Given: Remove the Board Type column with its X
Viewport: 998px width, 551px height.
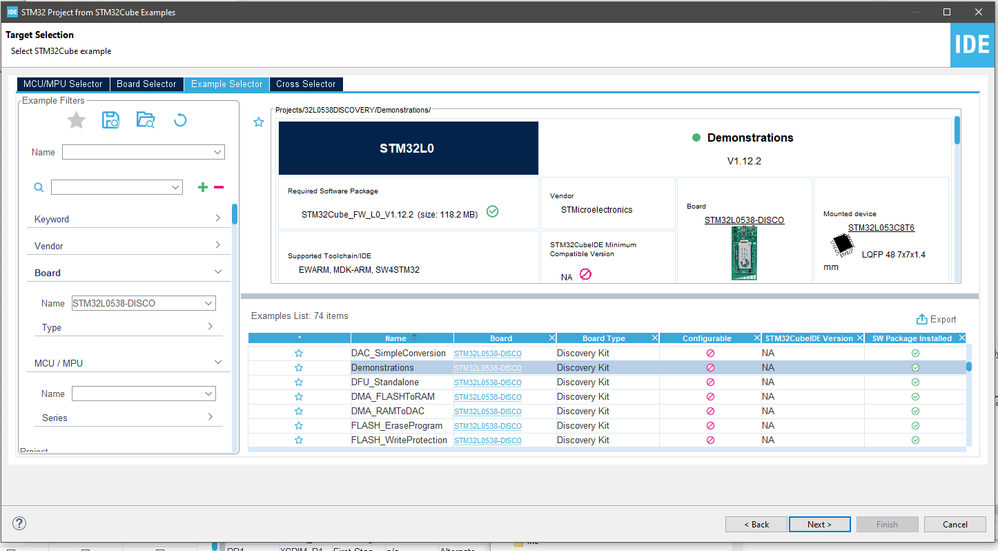Looking at the screenshot, I should 654,338.
